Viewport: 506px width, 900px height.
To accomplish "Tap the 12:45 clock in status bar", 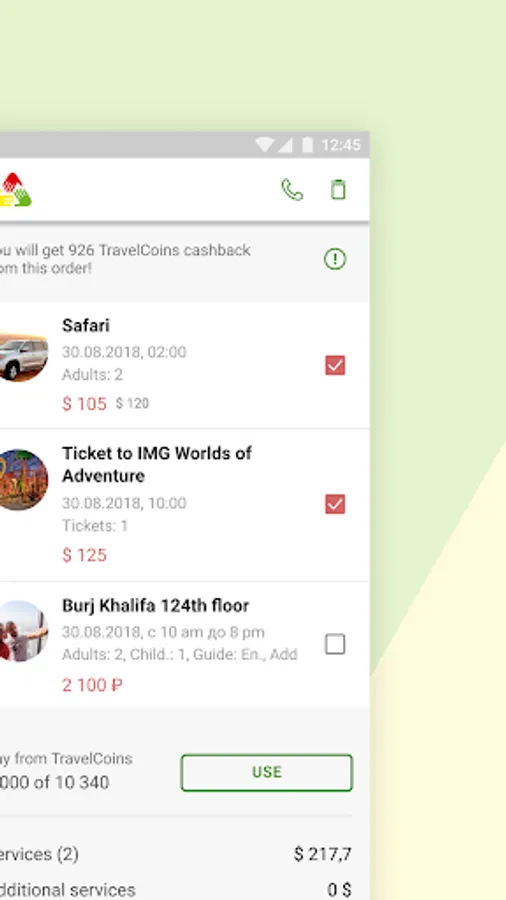I will click(x=341, y=145).
